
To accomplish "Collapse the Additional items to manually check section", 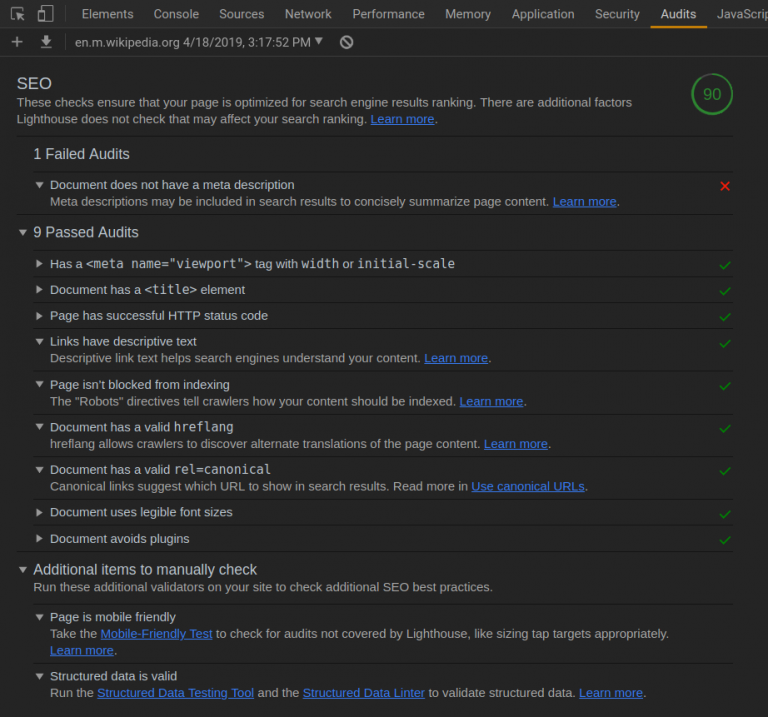I will click(23, 570).
